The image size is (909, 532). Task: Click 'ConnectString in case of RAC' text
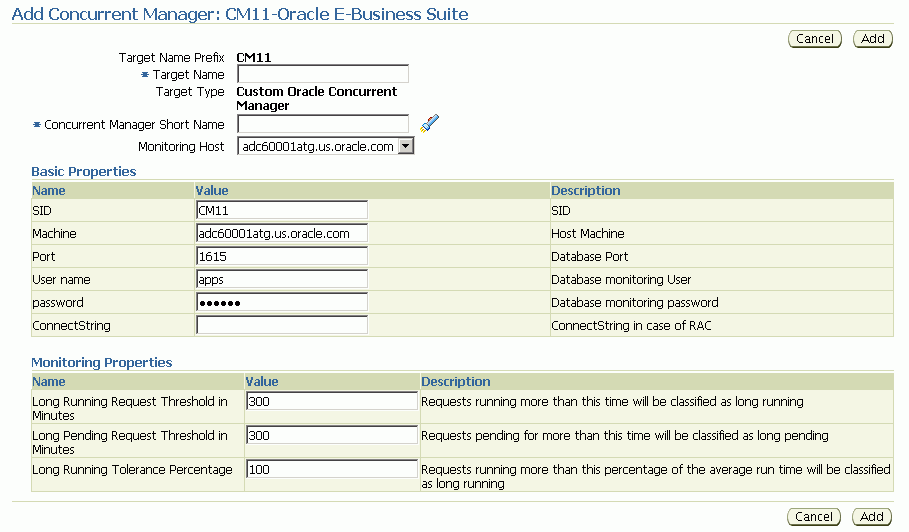click(x=631, y=326)
